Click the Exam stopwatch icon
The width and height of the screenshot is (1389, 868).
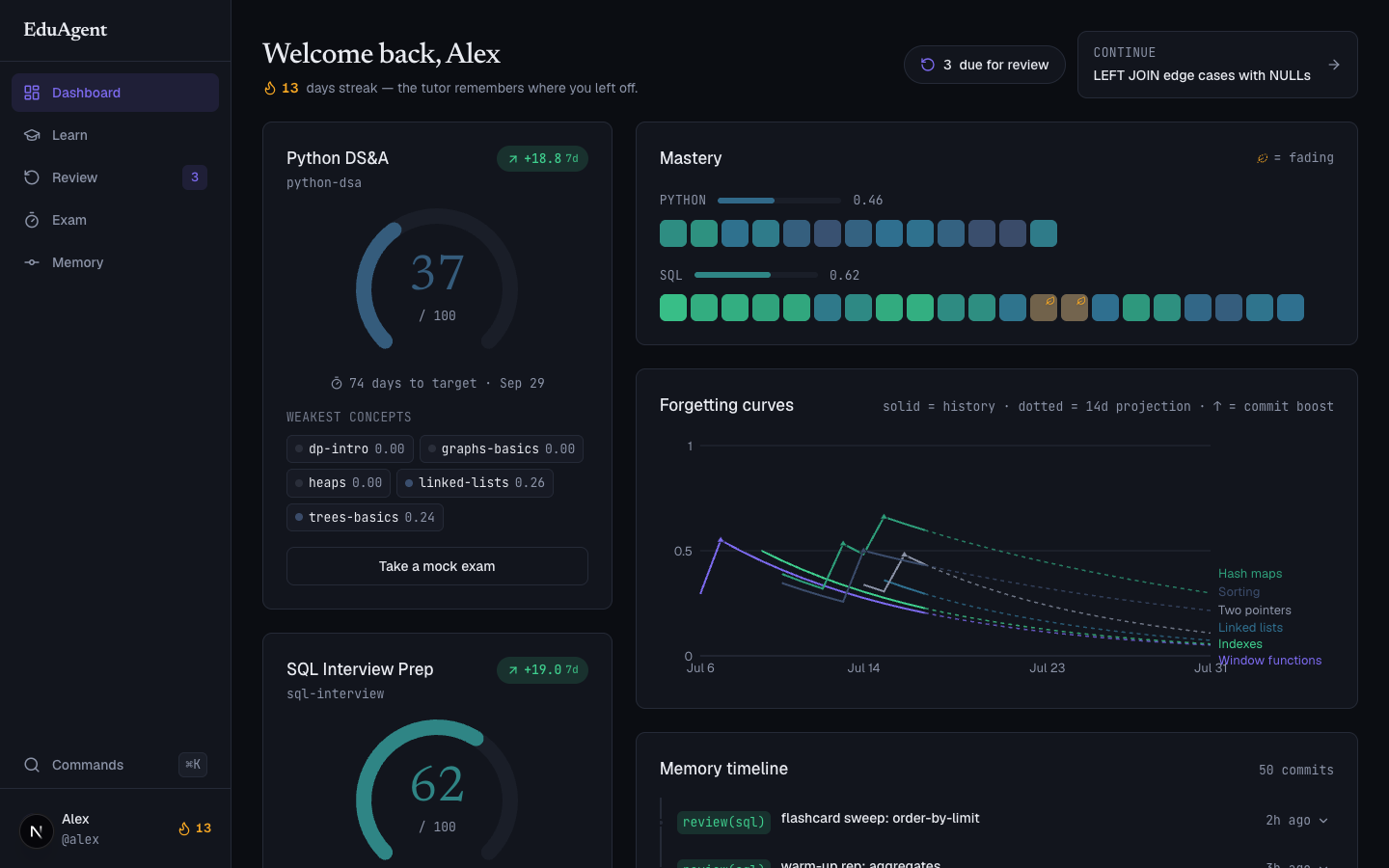coord(32,220)
